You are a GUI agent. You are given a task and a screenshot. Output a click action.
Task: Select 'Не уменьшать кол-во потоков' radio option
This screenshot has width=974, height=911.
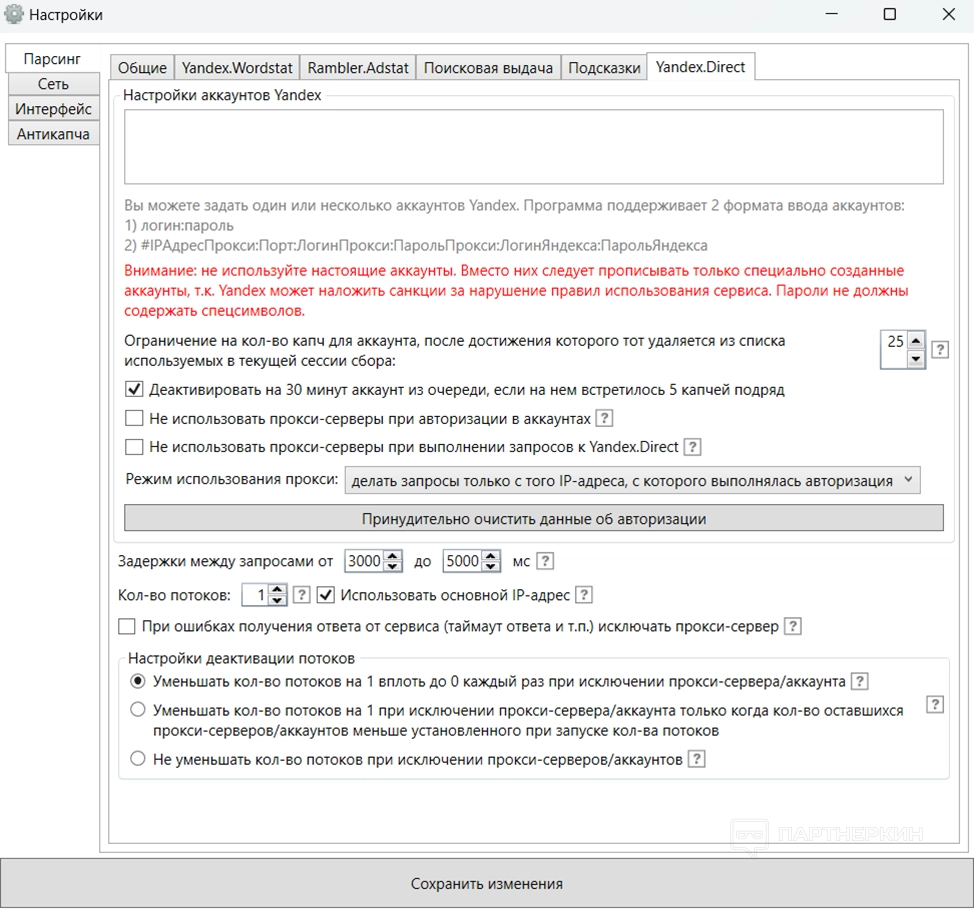point(138,759)
